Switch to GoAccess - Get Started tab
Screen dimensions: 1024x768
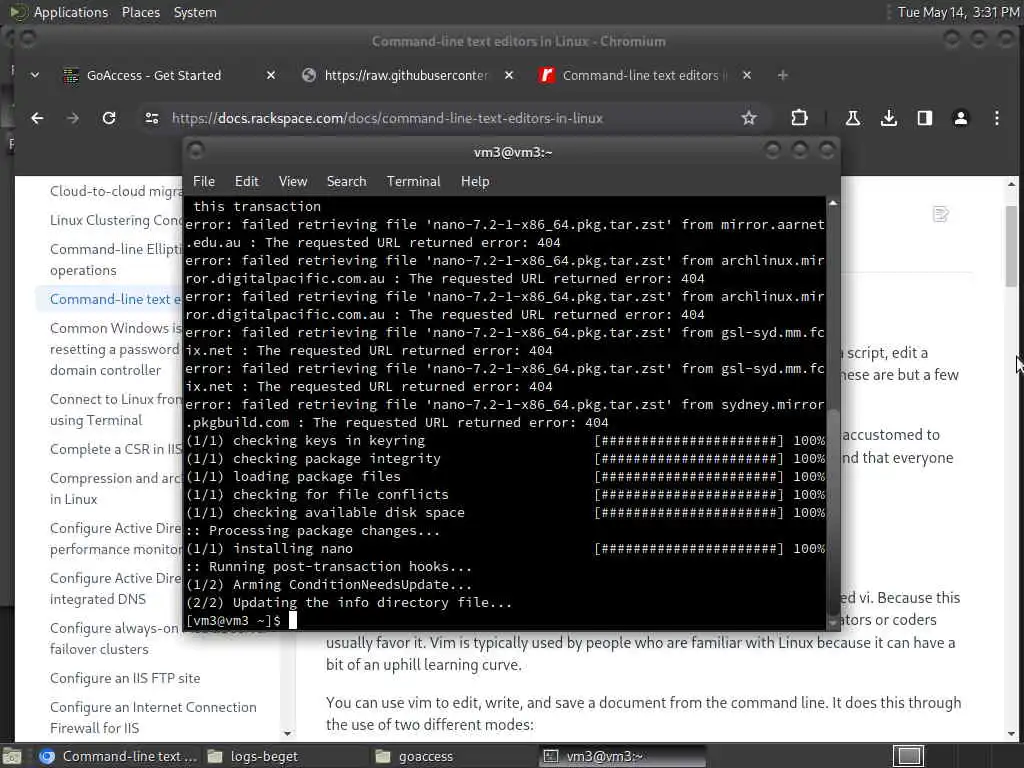[155, 76]
